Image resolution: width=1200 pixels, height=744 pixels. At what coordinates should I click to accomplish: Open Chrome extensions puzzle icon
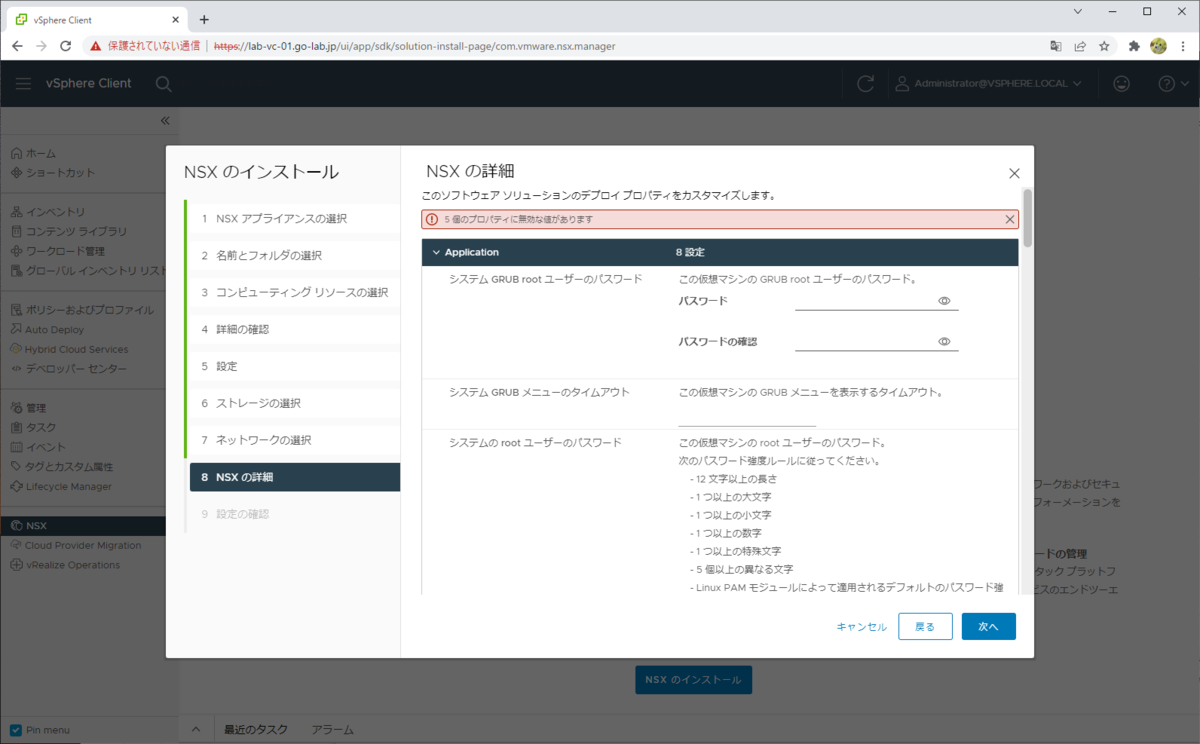pyautogui.click(x=1134, y=46)
